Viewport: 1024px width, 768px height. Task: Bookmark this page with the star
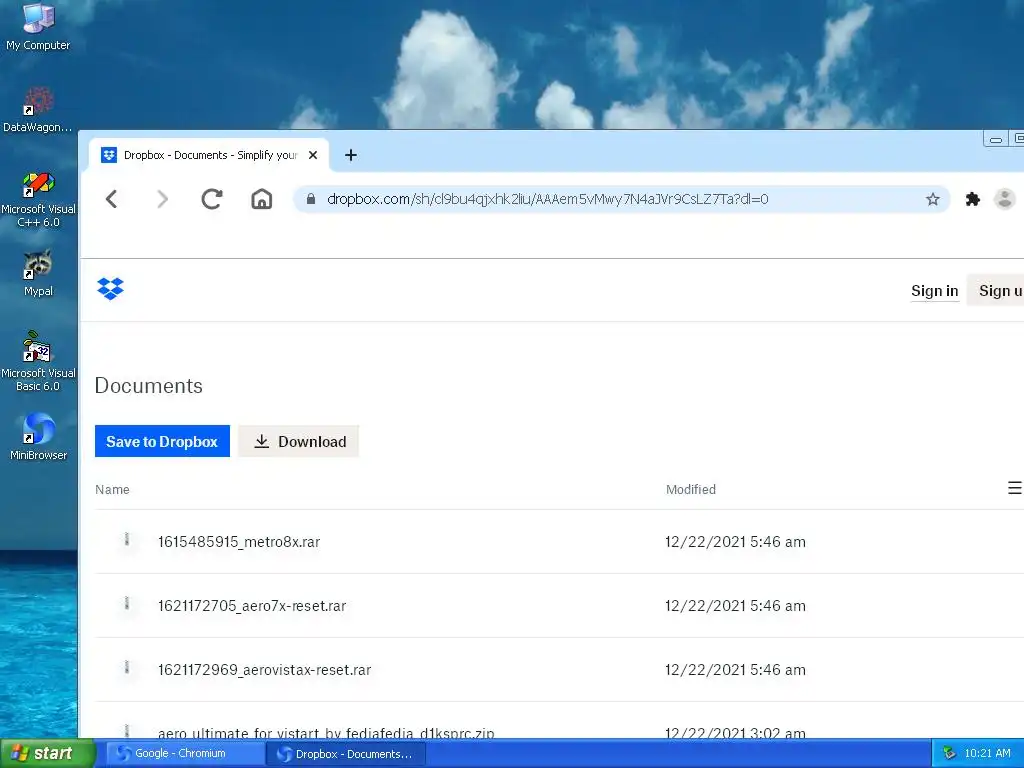(x=933, y=199)
